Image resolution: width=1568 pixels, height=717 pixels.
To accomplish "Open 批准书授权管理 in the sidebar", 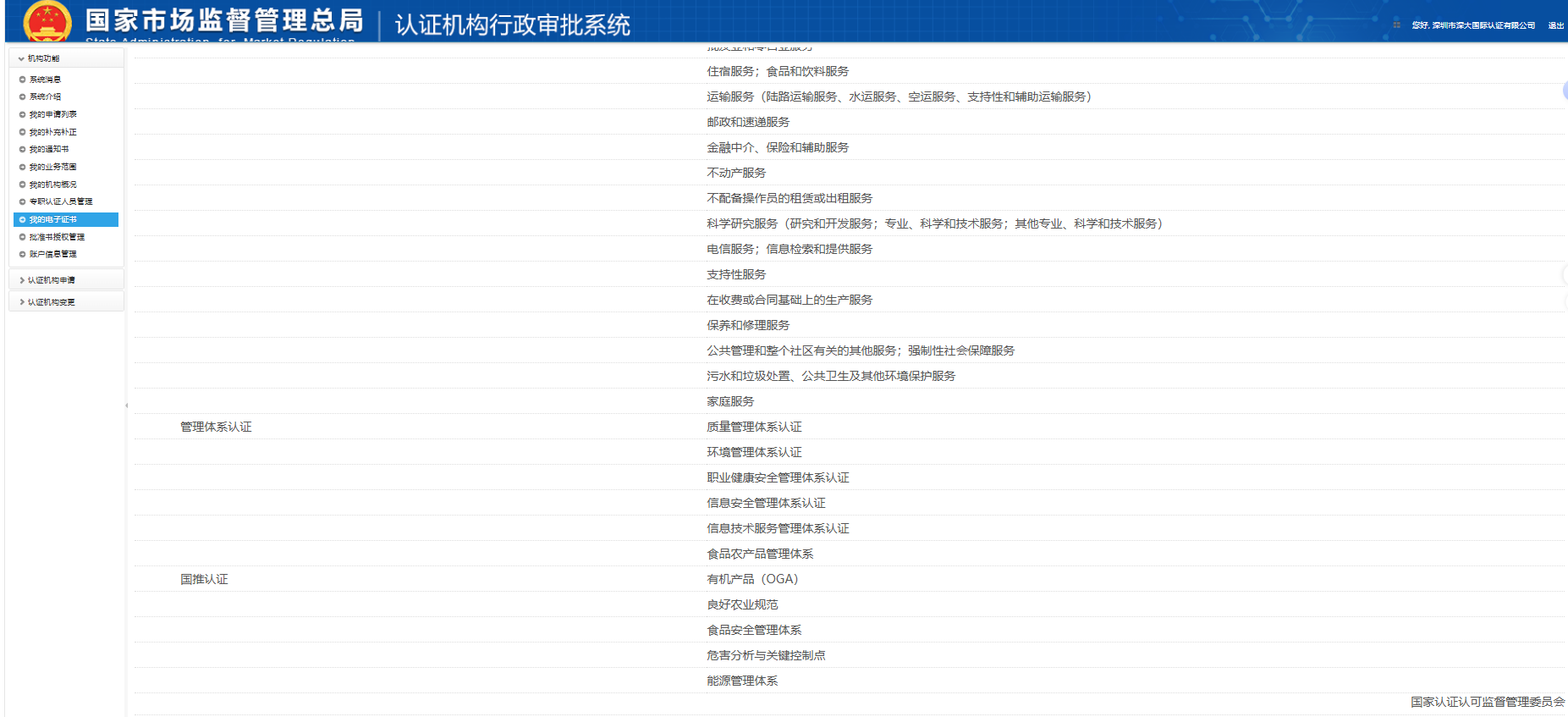I will (57, 237).
